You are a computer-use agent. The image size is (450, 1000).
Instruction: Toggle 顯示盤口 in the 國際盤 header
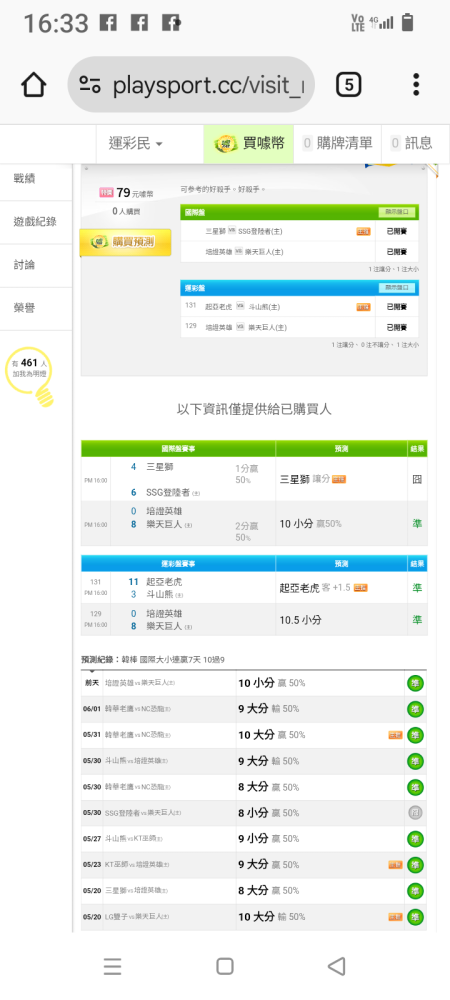click(x=396, y=212)
